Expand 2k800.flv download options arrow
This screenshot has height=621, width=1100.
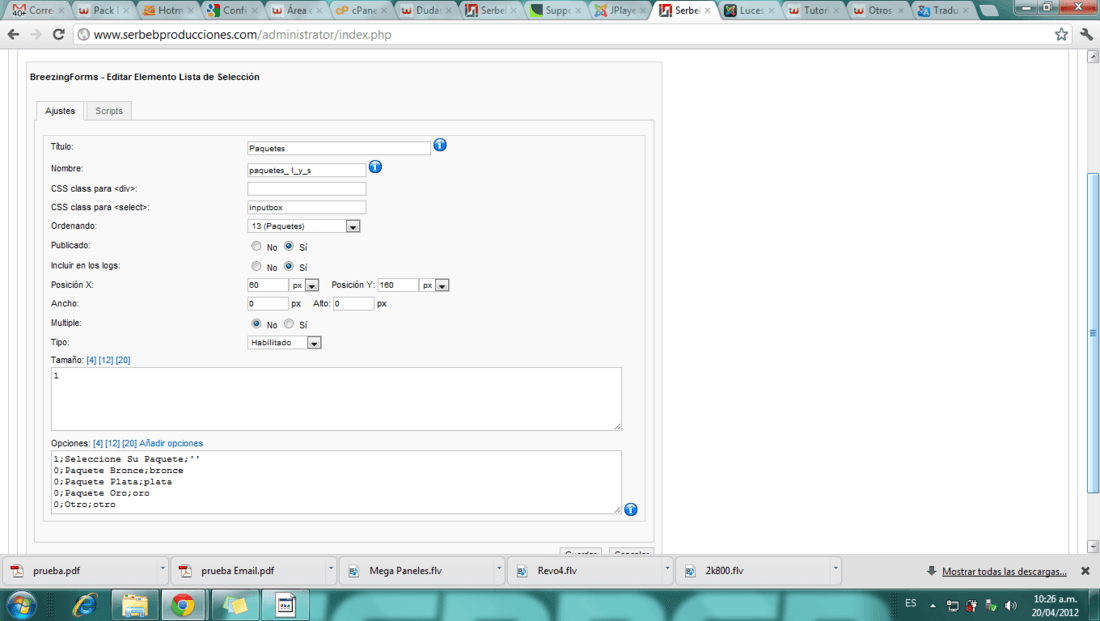836,569
